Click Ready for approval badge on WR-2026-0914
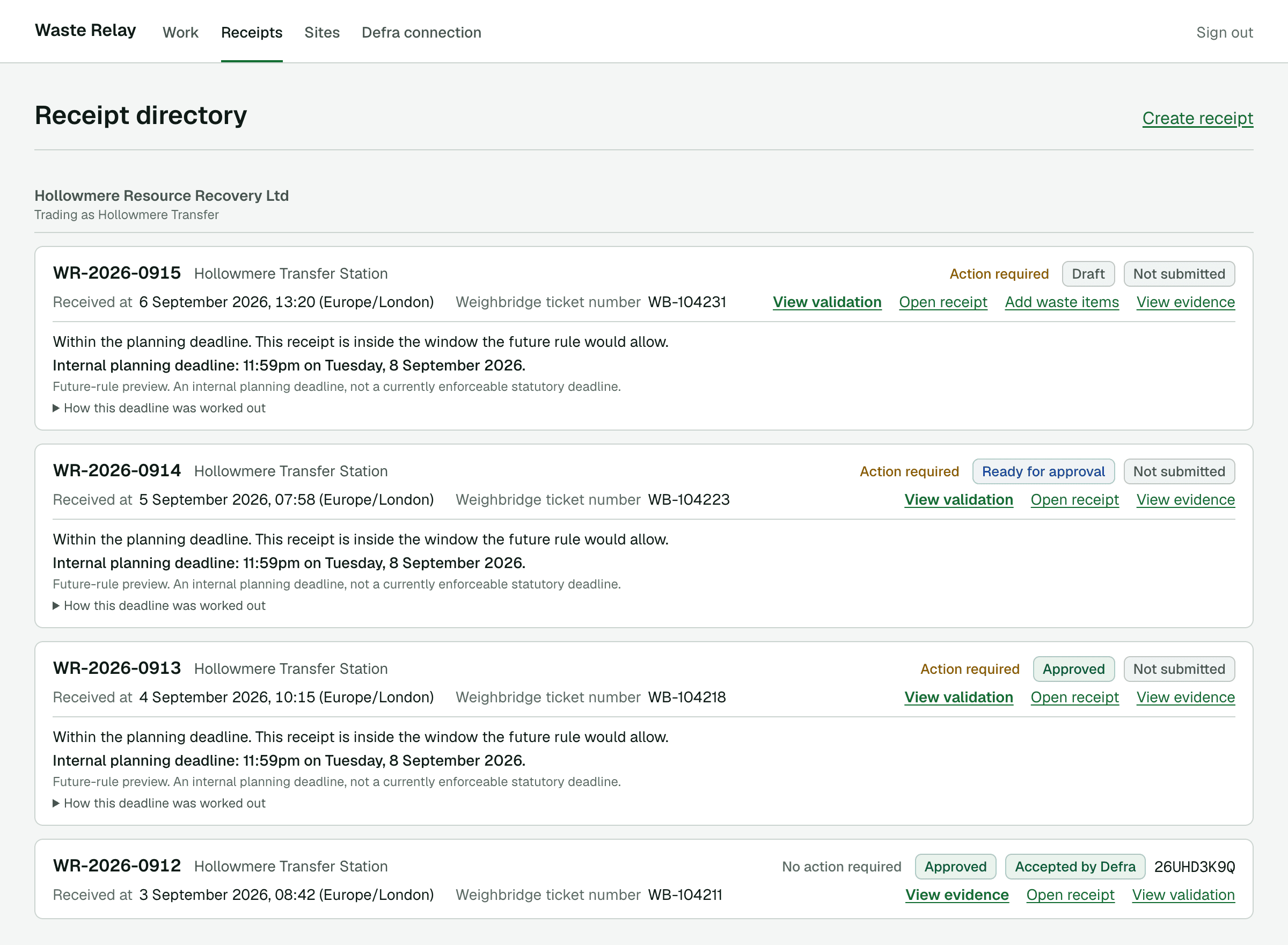Screen dimensions: 1288x945 coord(1043,471)
